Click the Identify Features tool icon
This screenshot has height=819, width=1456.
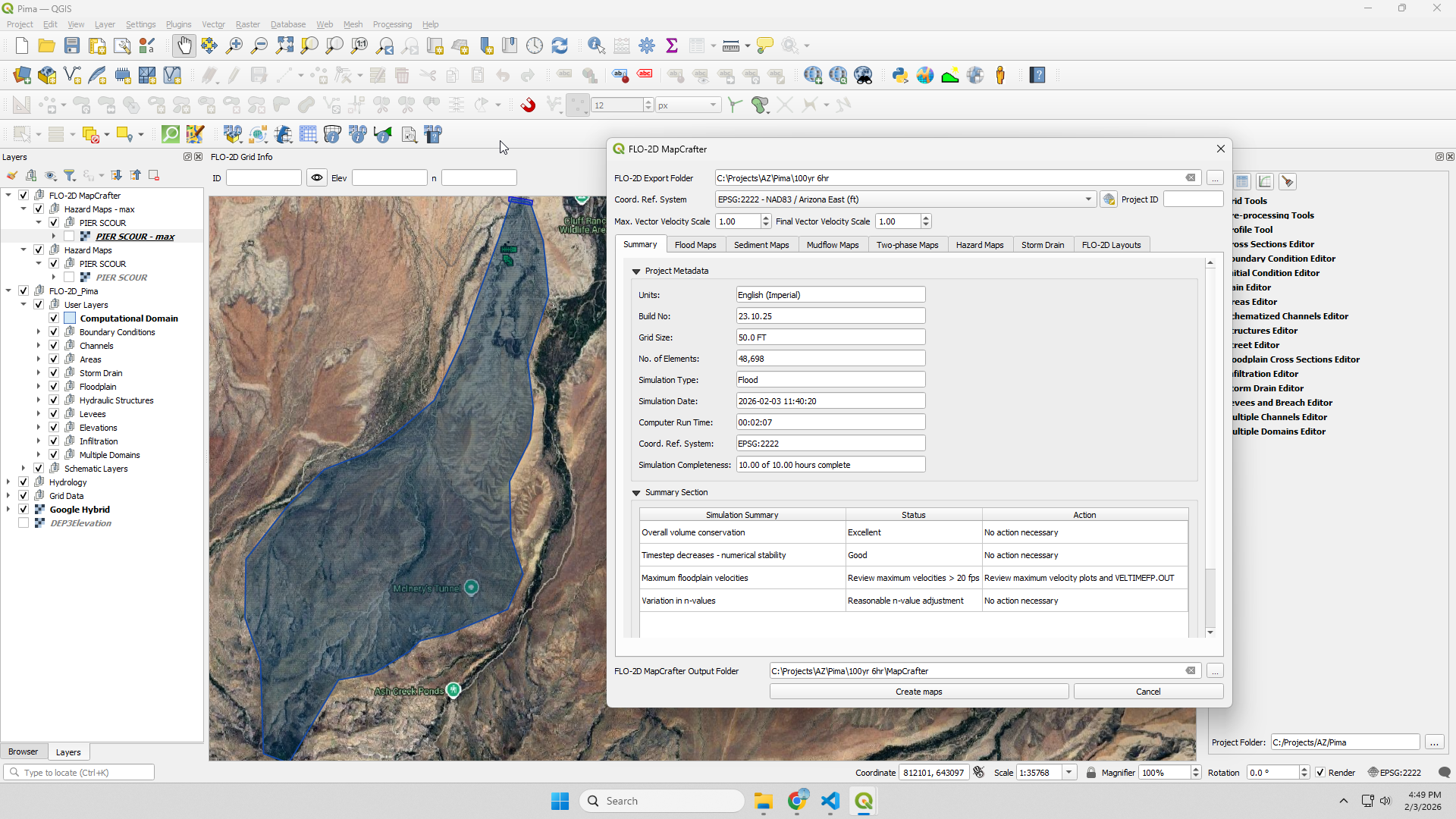(596, 45)
